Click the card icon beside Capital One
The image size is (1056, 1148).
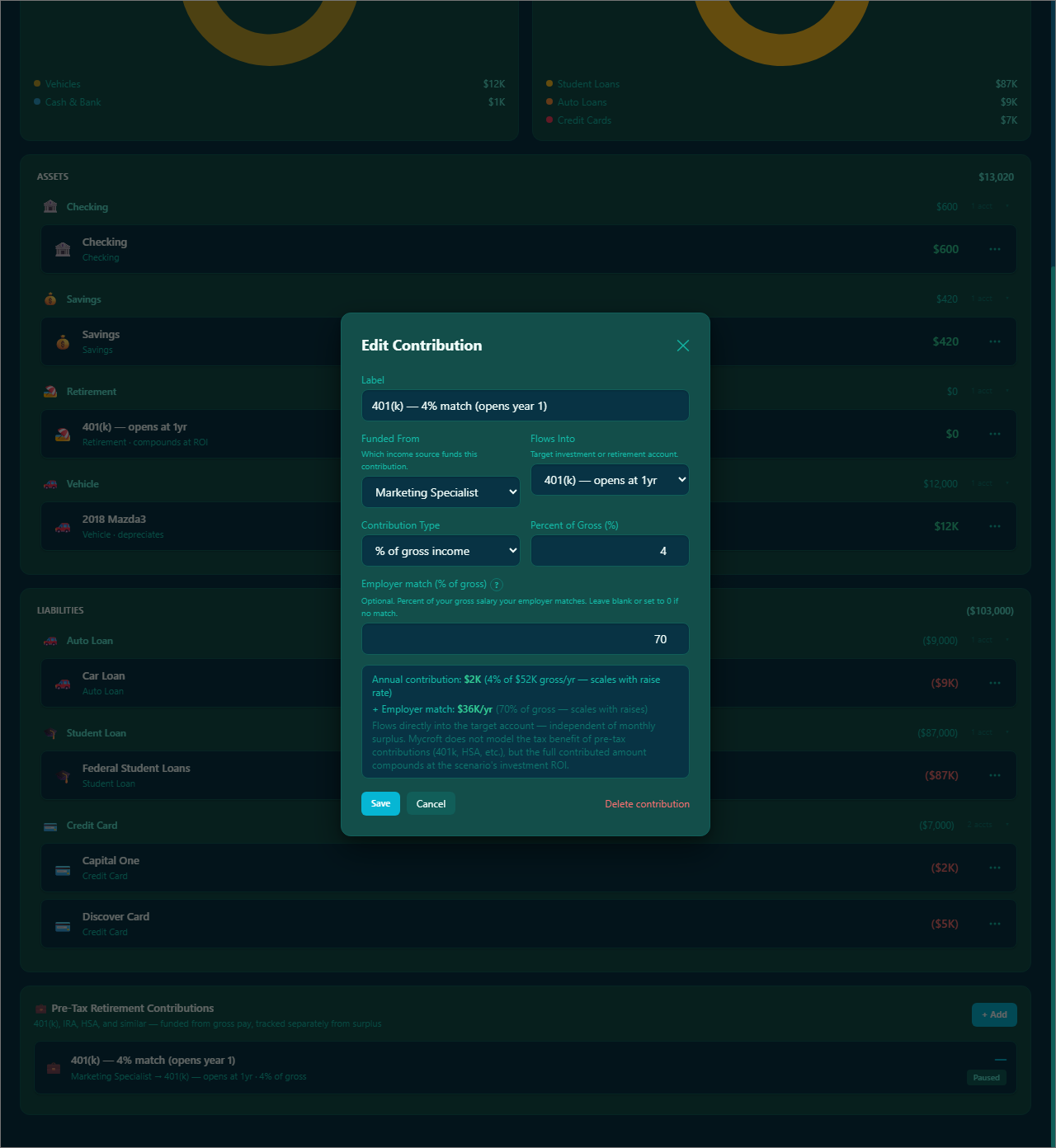[x=63, y=870]
